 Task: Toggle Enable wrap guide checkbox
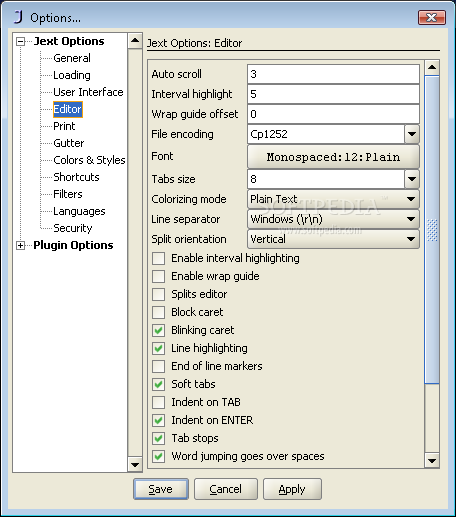(x=158, y=277)
